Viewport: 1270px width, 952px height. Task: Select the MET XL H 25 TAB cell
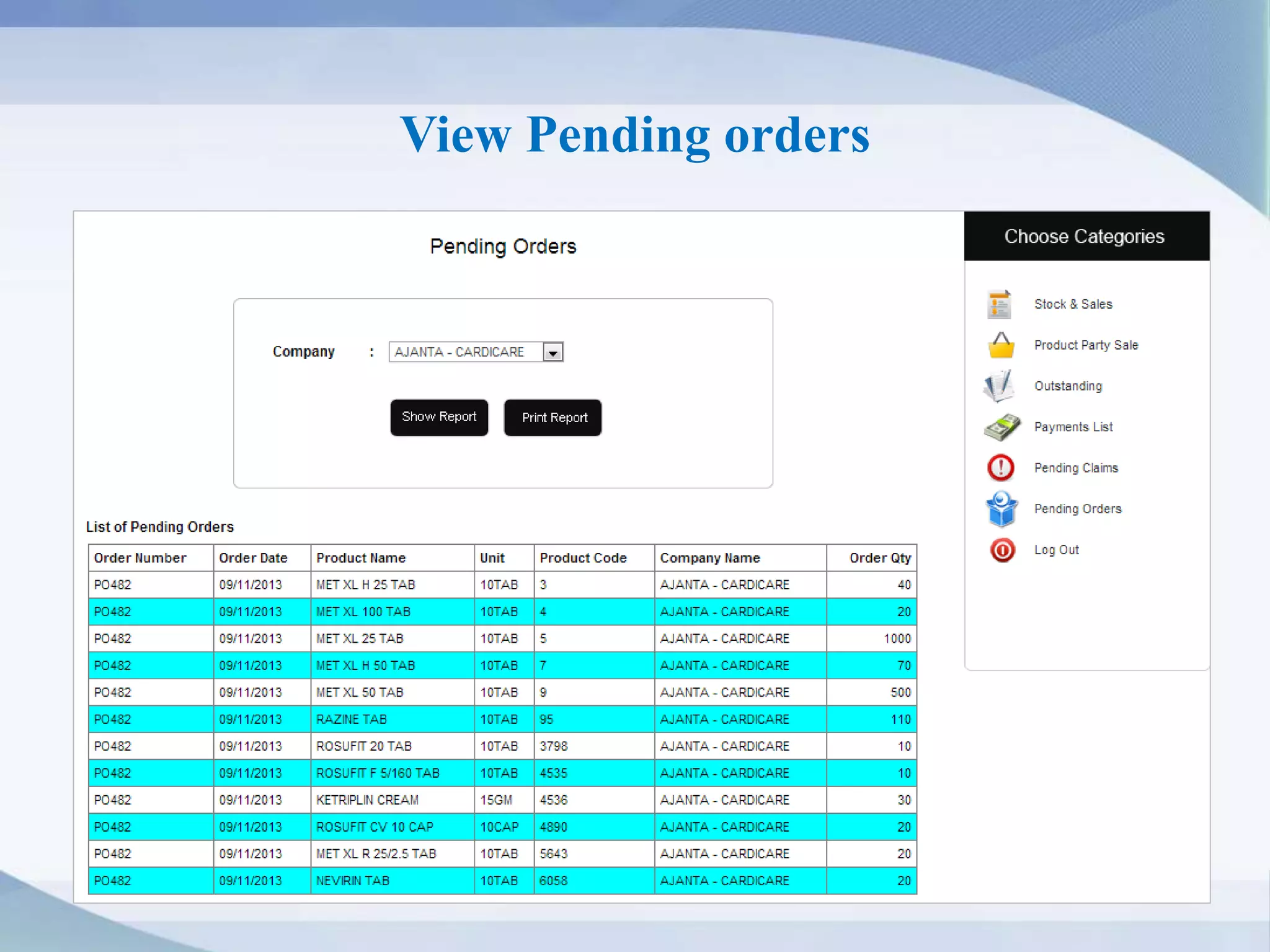point(393,584)
